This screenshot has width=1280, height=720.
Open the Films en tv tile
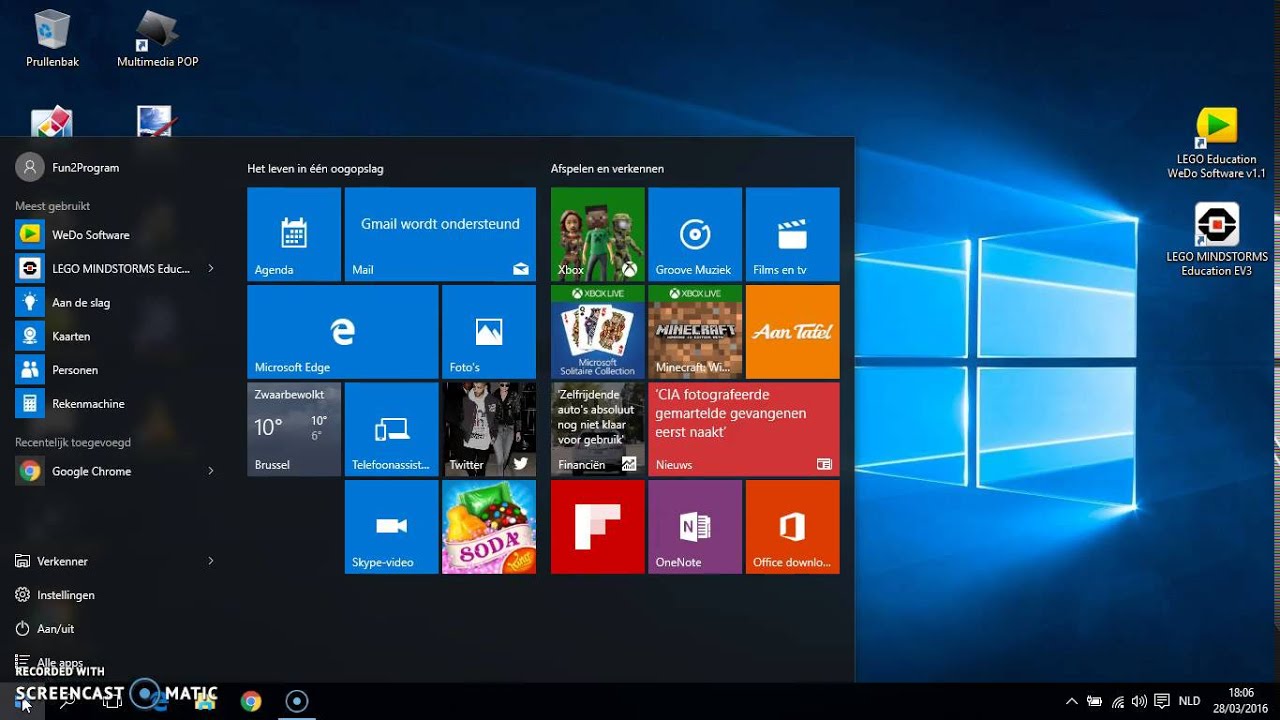793,234
